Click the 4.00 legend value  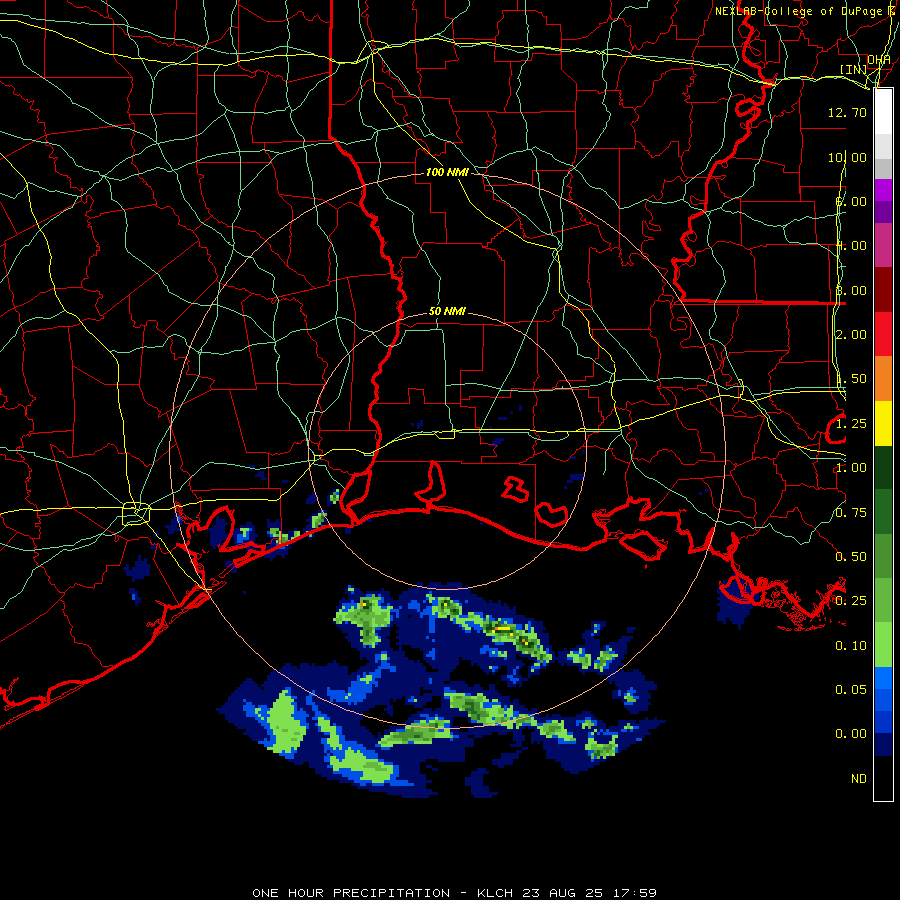851,246
